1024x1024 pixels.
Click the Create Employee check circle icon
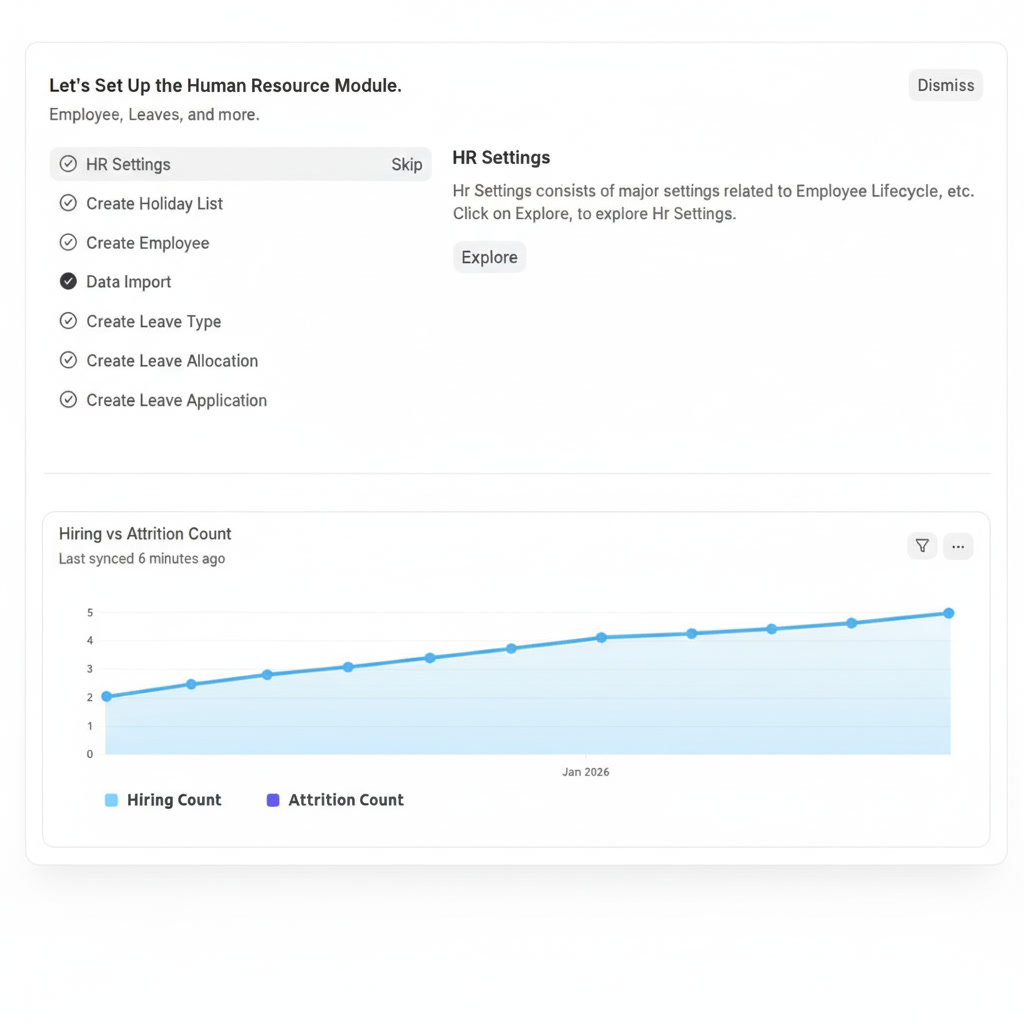coord(68,243)
